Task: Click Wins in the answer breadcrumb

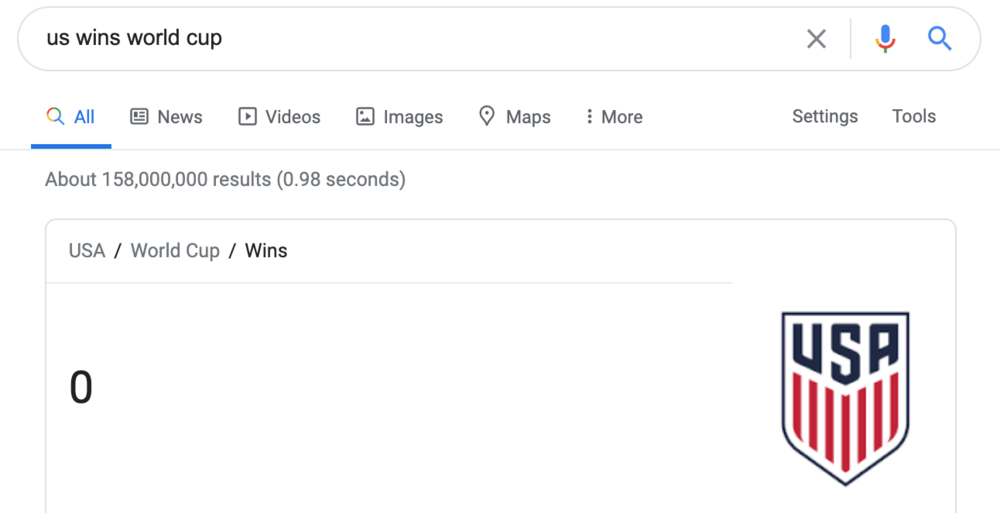Action: 266,251
